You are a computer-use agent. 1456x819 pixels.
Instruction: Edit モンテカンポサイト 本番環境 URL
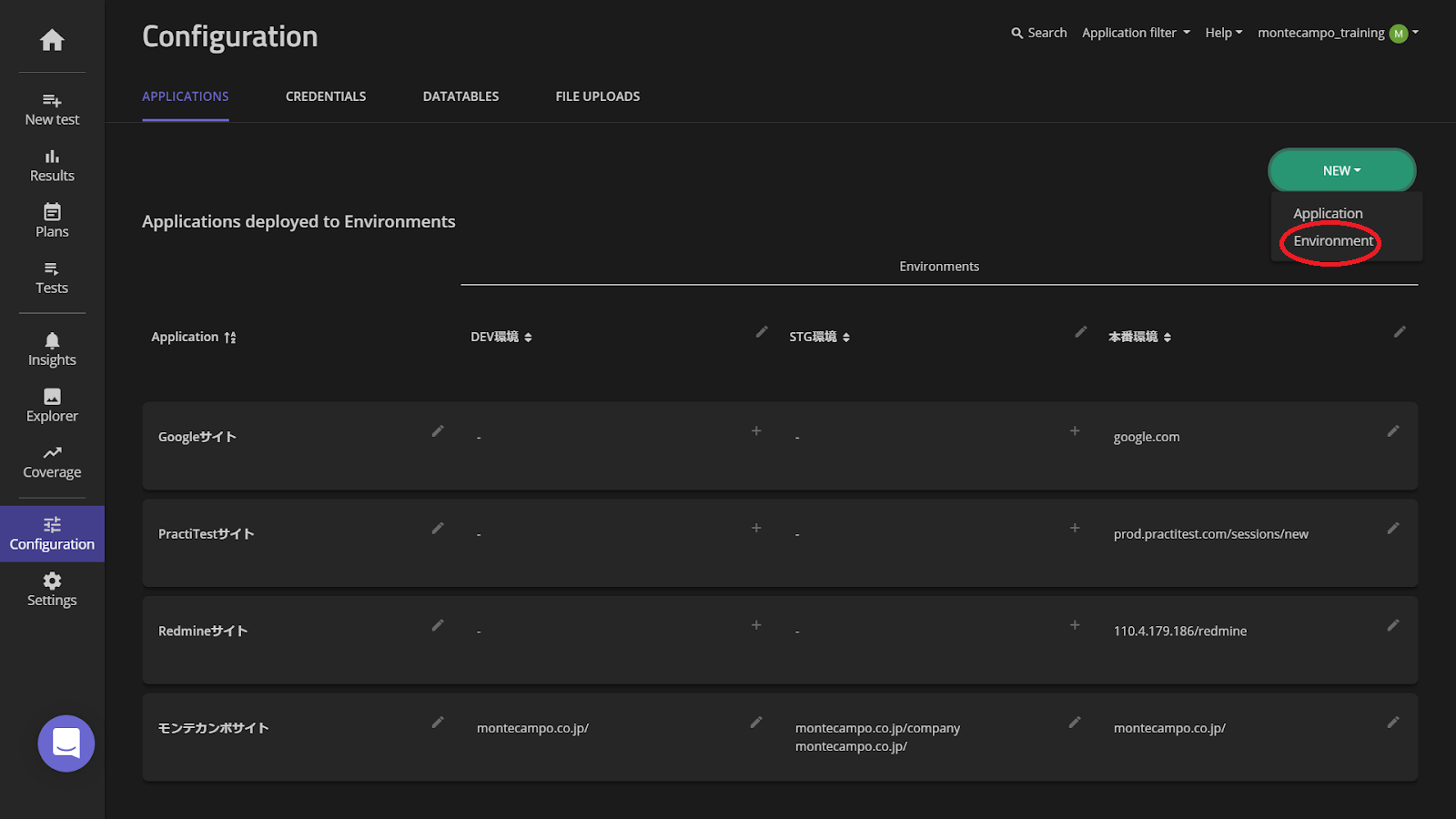tap(1393, 723)
